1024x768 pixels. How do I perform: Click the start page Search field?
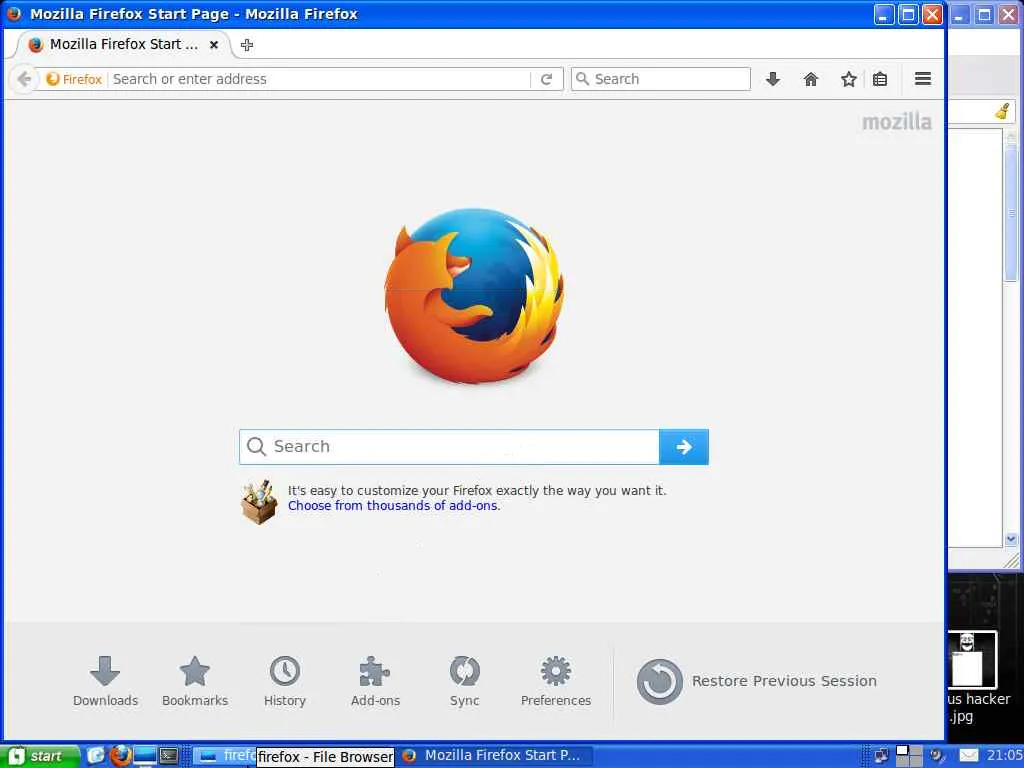pos(449,447)
